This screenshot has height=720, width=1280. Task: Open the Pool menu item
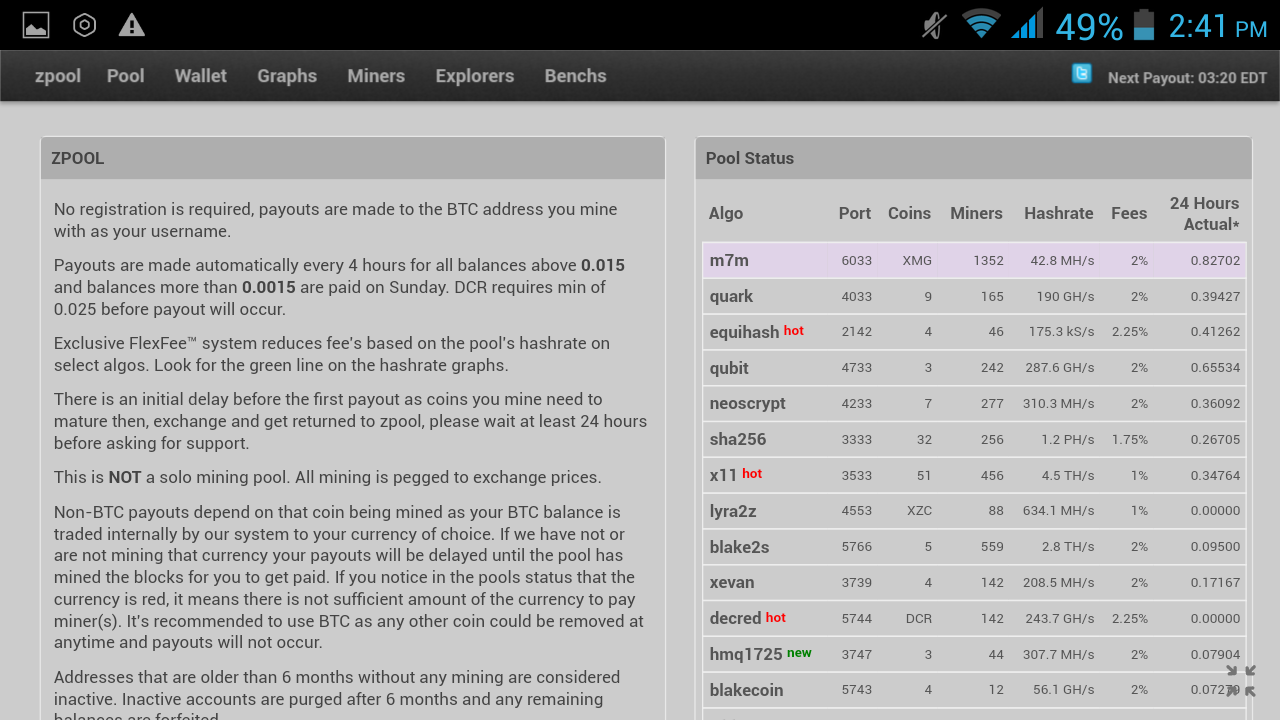coord(126,76)
